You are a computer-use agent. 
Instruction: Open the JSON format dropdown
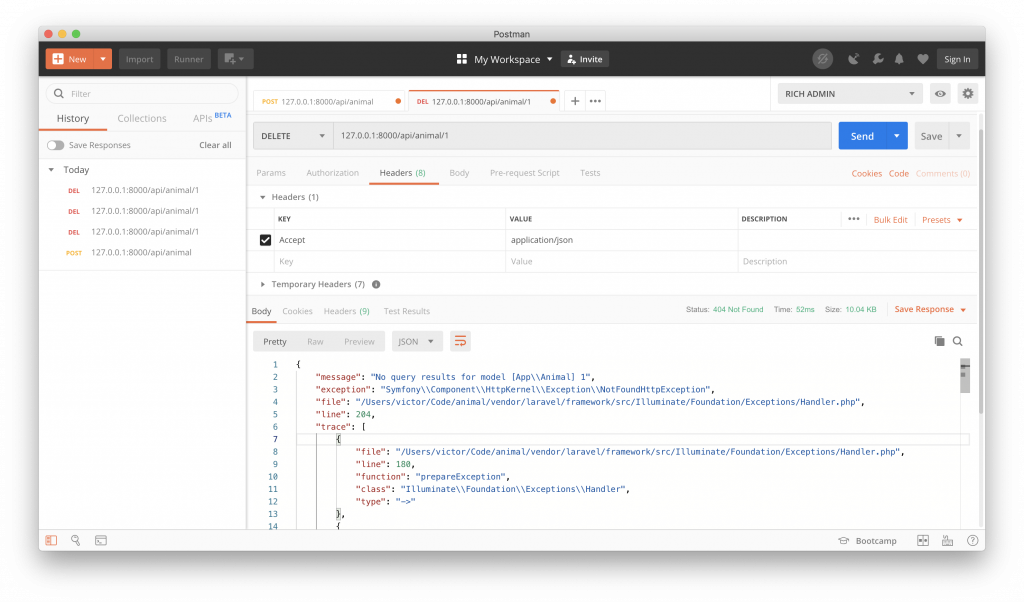tap(417, 341)
